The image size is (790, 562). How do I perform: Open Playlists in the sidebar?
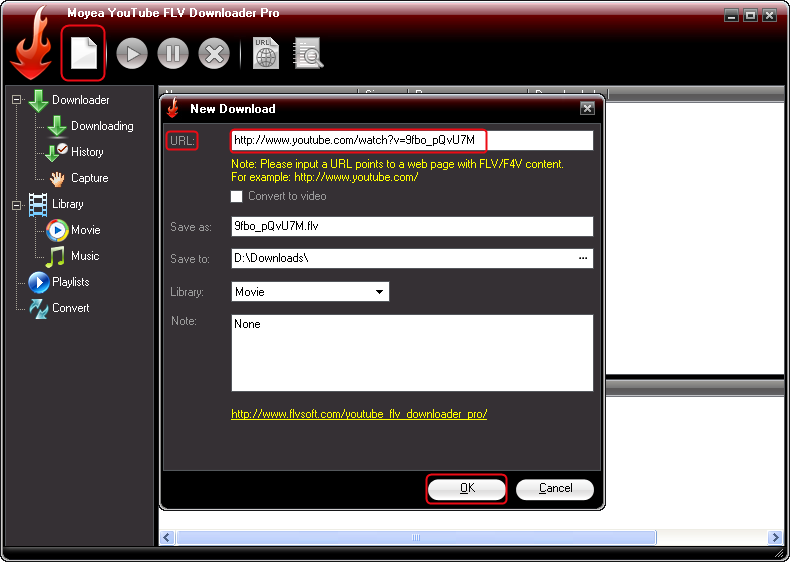(x=71, y=282)
